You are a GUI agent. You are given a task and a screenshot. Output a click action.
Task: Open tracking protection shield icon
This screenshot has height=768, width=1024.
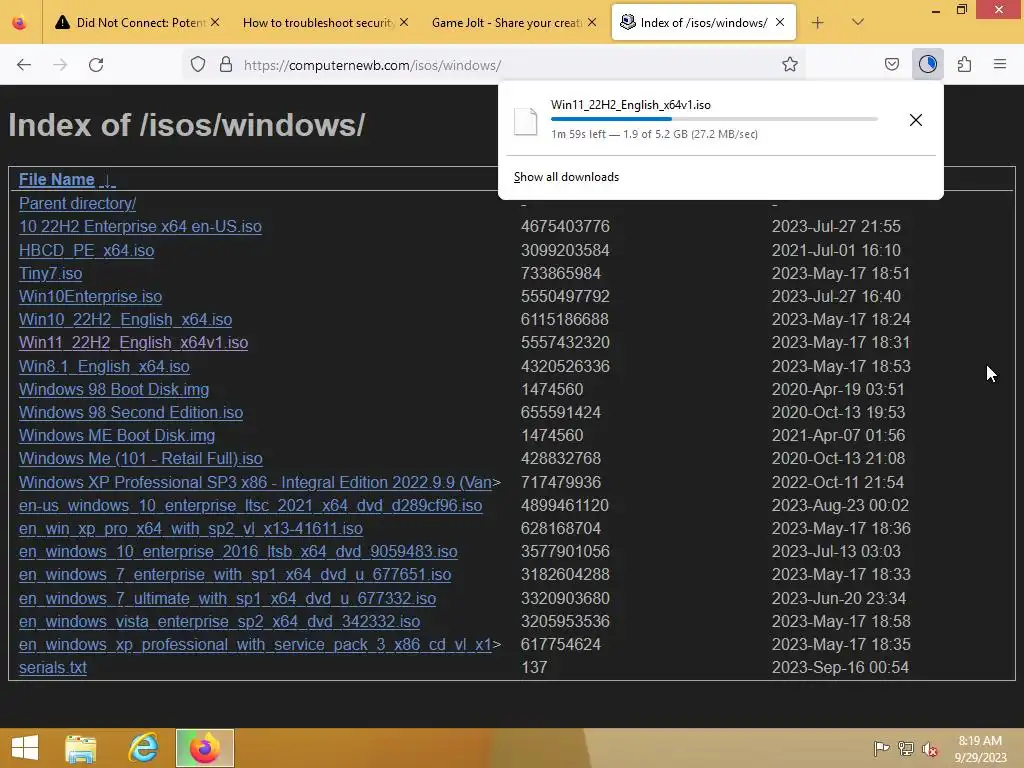coord(198,65)
